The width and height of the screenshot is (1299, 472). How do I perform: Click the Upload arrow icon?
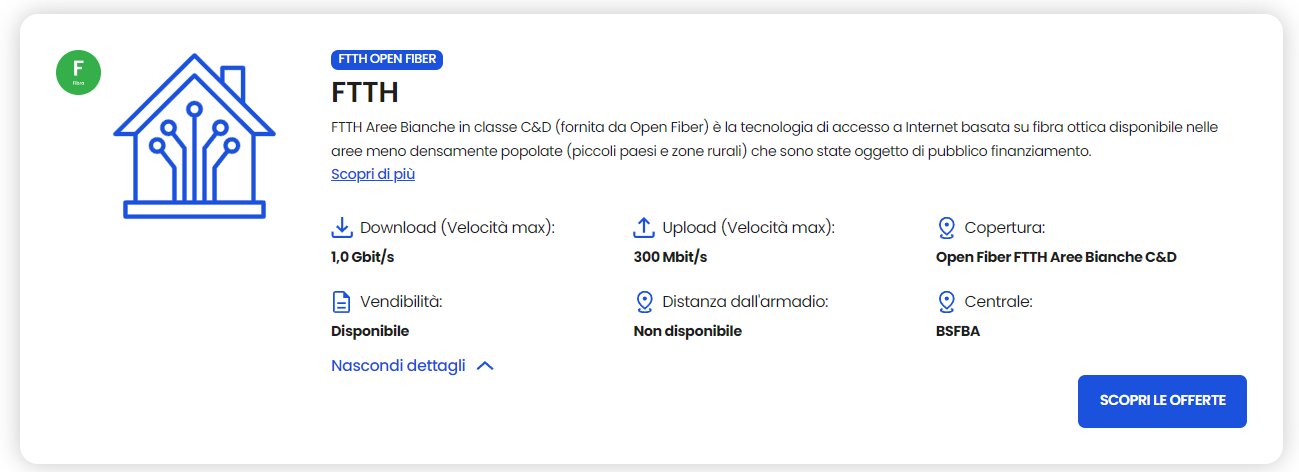644,228
